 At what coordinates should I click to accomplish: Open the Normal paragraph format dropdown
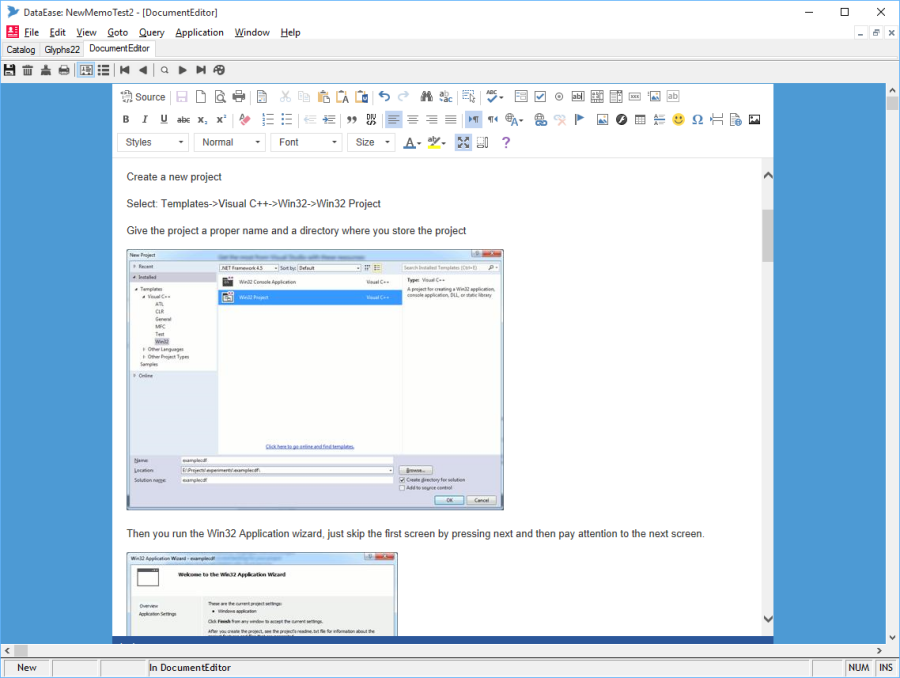pyautogui.click(x=230, y=142)
